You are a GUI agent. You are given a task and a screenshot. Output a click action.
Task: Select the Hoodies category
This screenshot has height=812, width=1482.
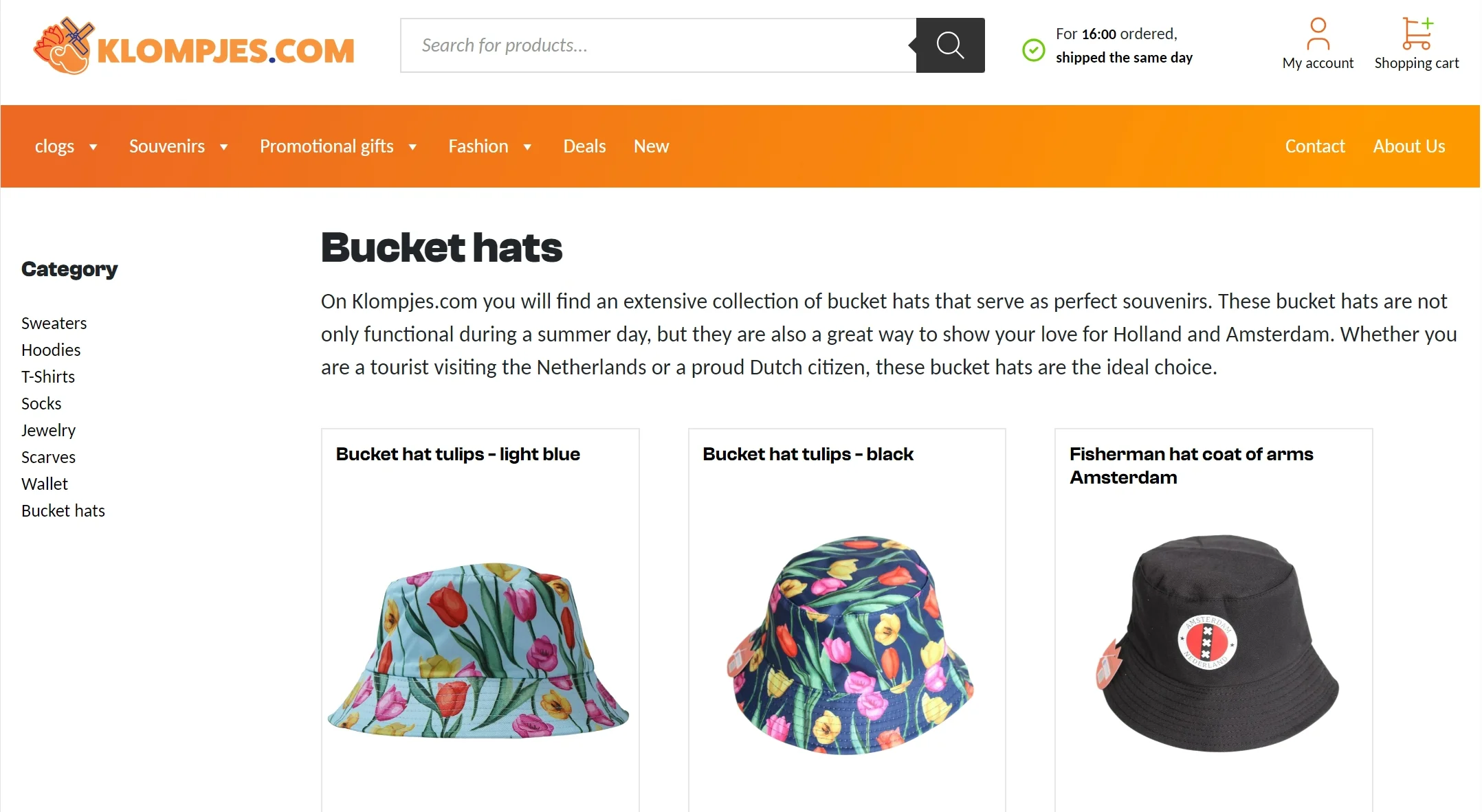click(51, 350)
